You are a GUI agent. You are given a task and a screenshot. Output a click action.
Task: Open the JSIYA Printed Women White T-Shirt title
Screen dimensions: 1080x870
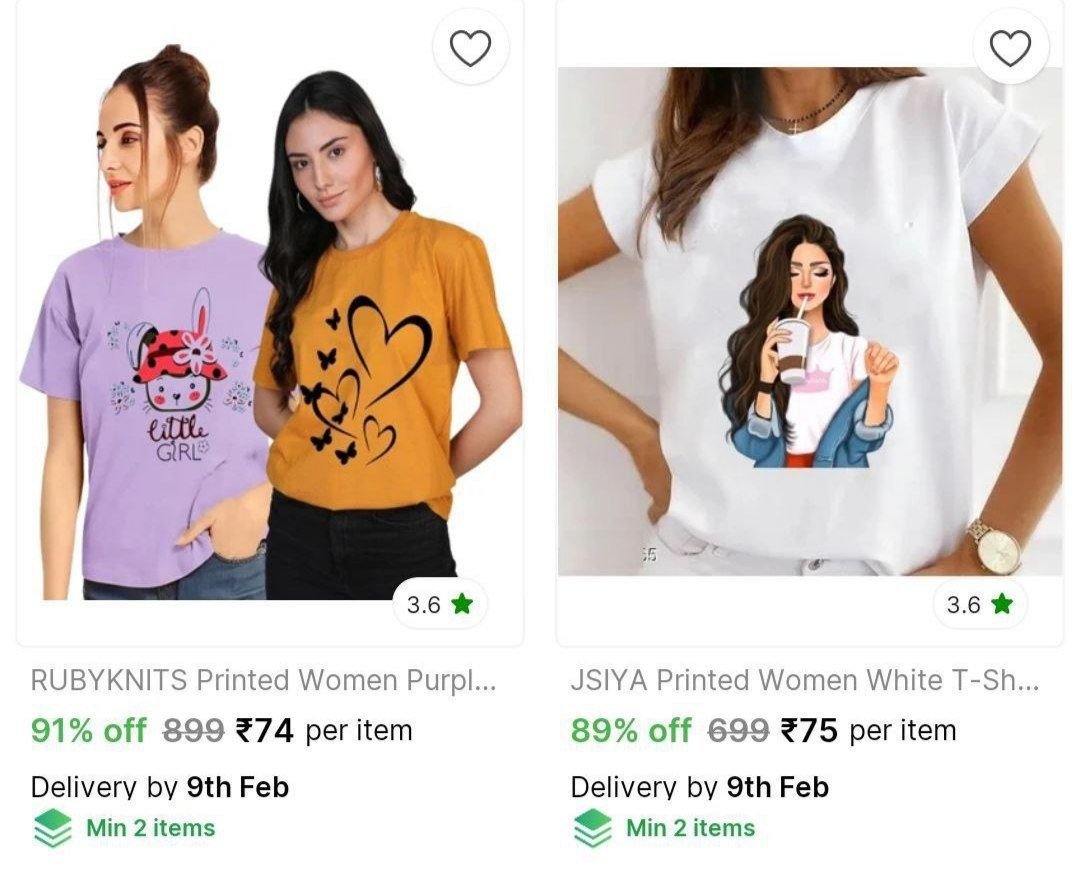point(804,681)
